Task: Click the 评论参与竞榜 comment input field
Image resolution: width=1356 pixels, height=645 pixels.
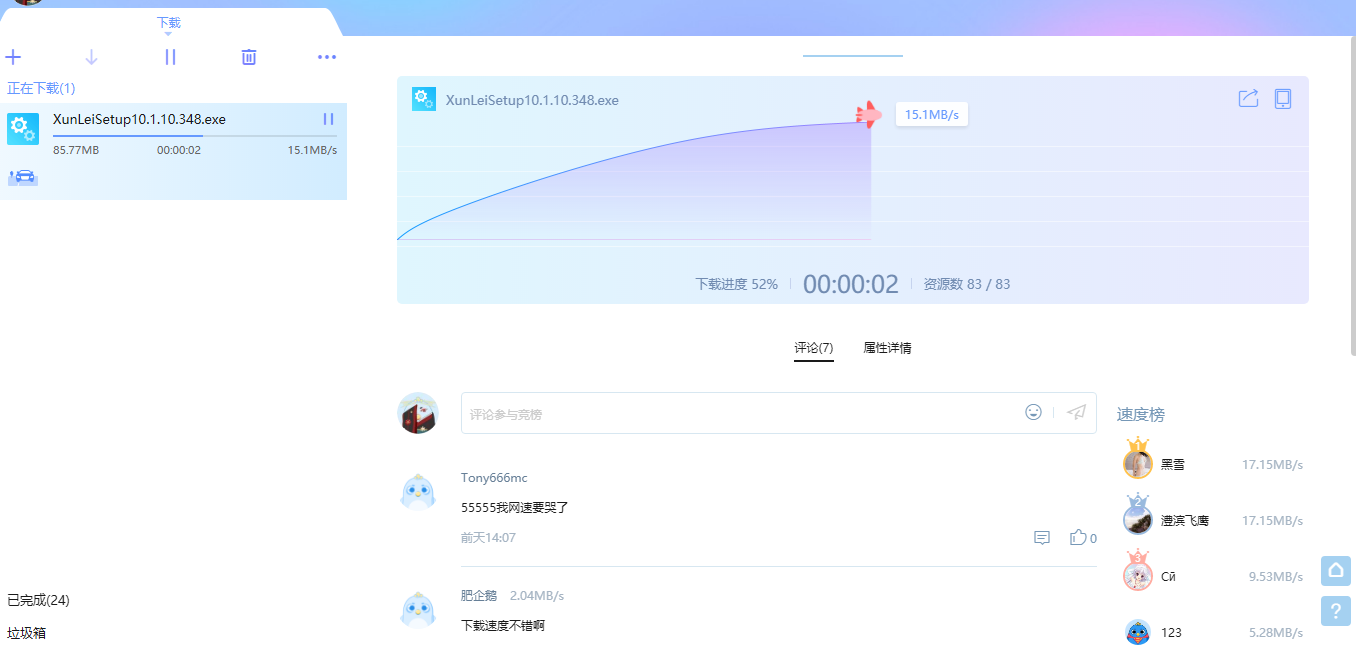Action: (x=740, y=413)
